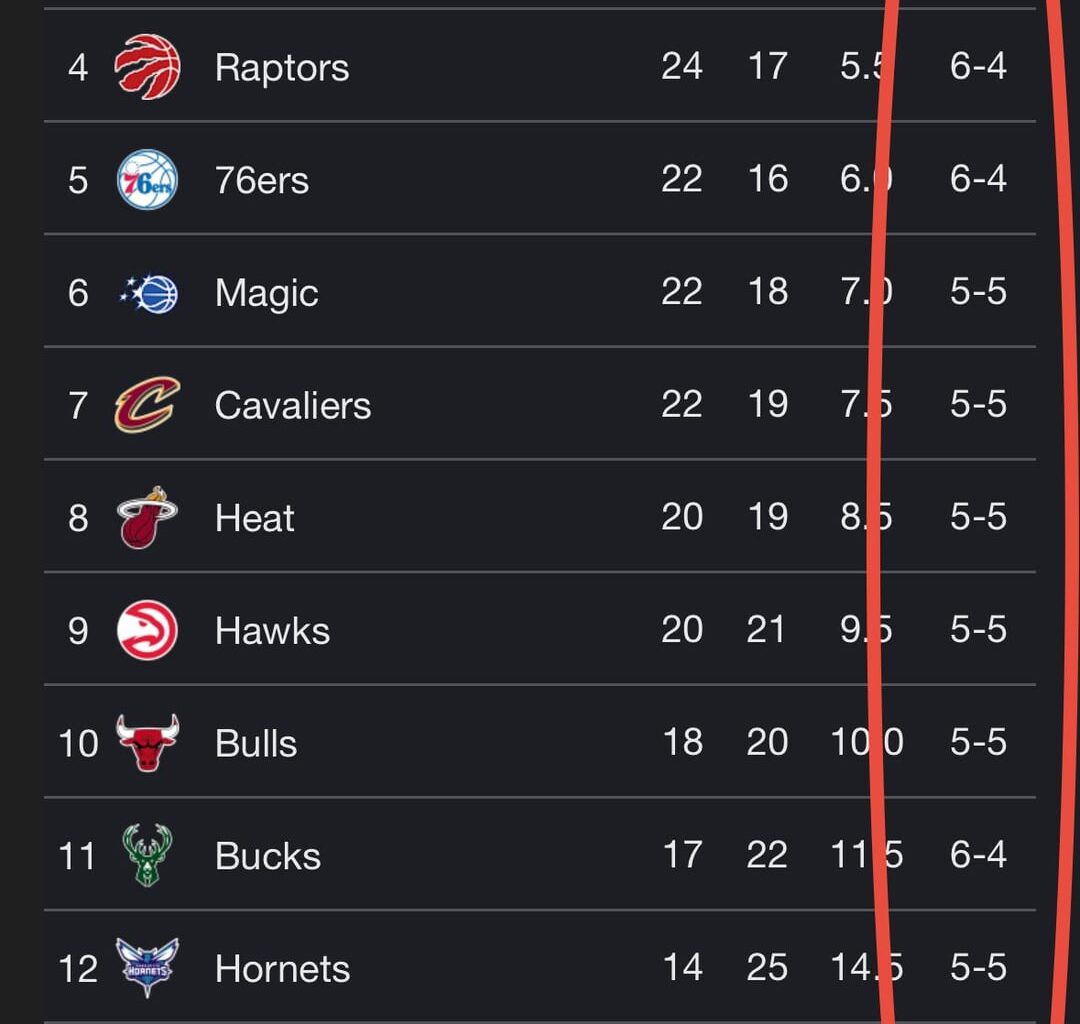Open the Raptors team name link
This screenshot has width=1080, height=1024.
(281, 67)
